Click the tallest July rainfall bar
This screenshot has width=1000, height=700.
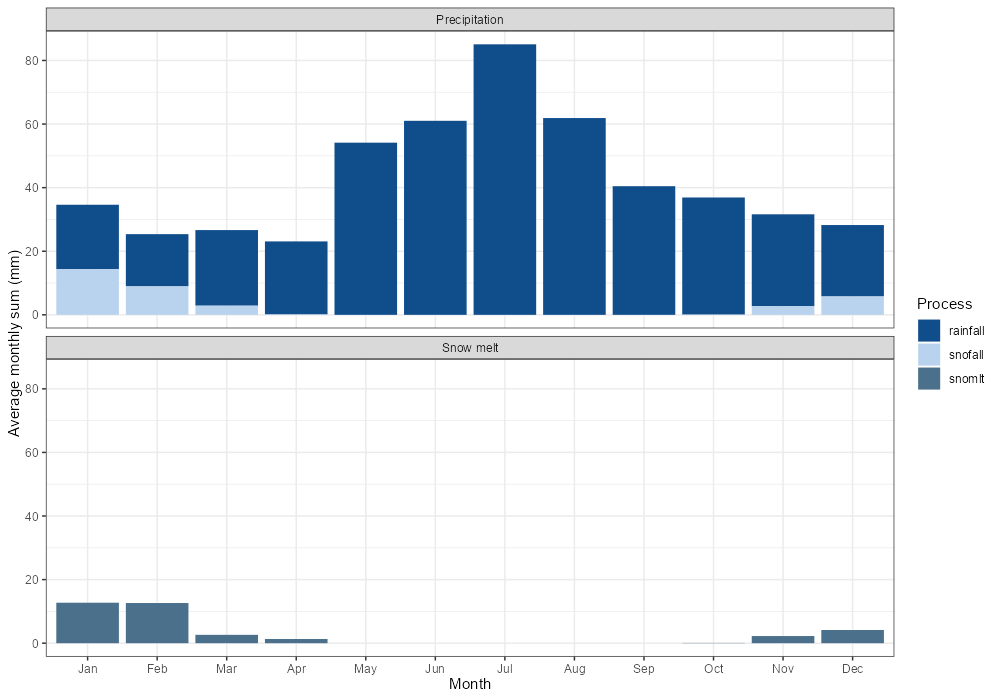pyautogui.click(x=505, y=180)
